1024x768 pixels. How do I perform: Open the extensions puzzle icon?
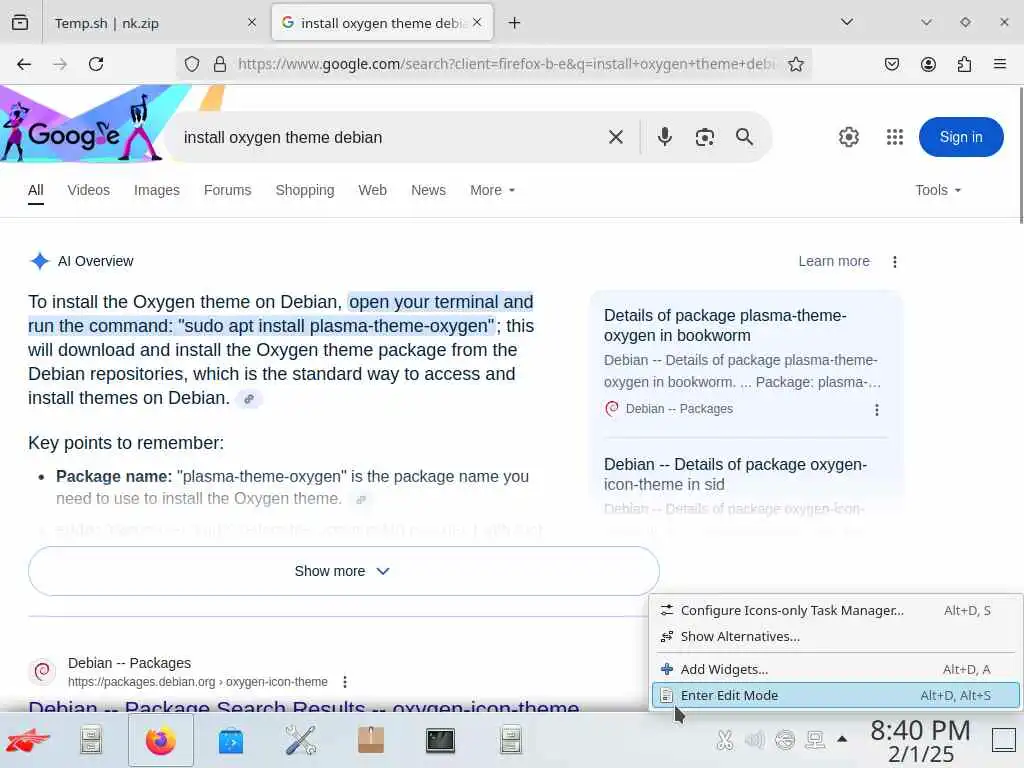pos(964,64)
